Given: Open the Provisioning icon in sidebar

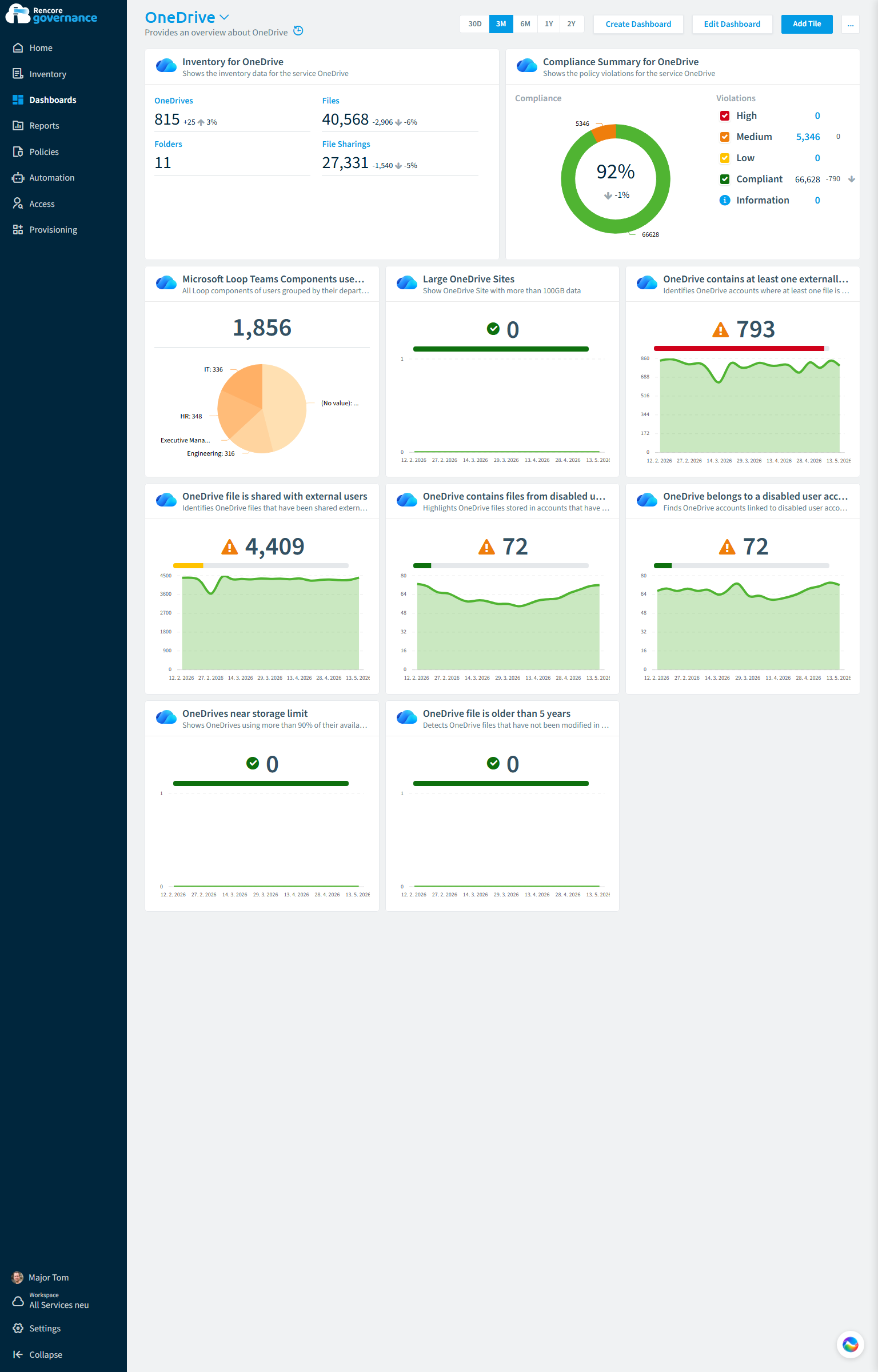Looking at the screenshot, I should pos(18,229).
